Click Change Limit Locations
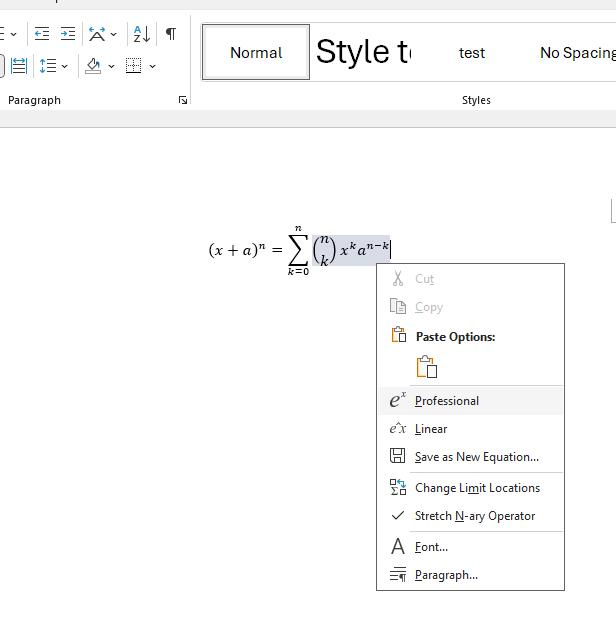 point(471,488)
